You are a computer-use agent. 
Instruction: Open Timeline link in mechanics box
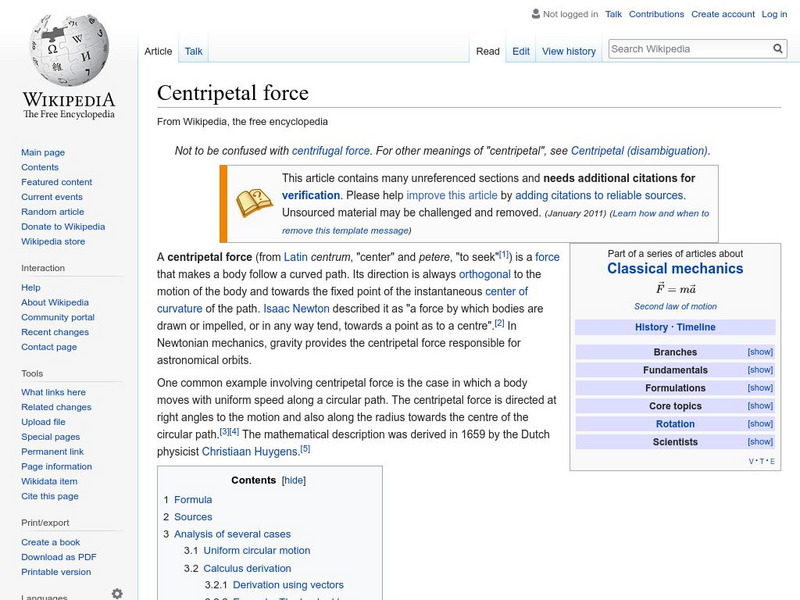pyautogui.click(x=696, y=328)
